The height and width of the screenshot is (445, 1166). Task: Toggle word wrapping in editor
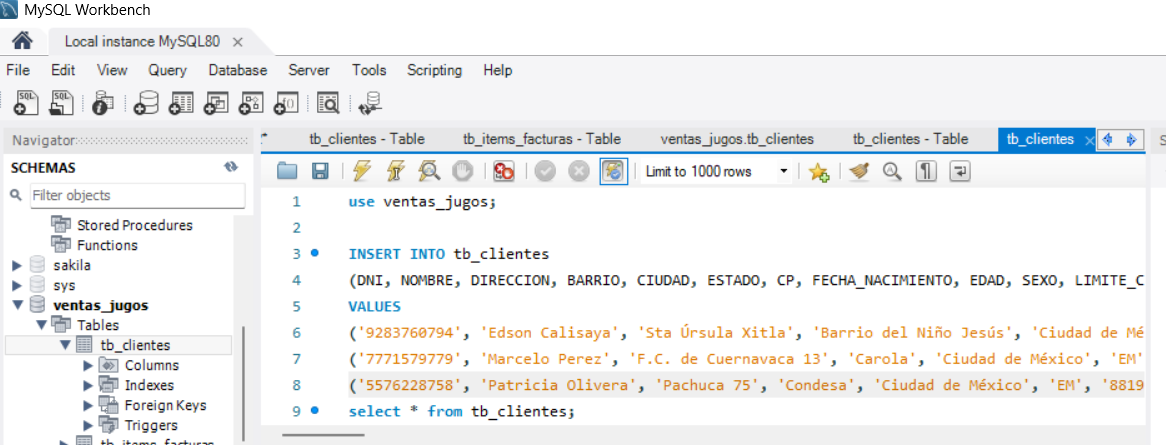[961, 172]
